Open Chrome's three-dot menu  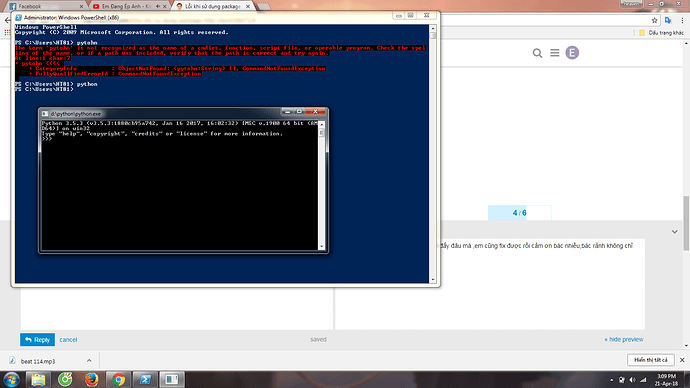point(683,20)
